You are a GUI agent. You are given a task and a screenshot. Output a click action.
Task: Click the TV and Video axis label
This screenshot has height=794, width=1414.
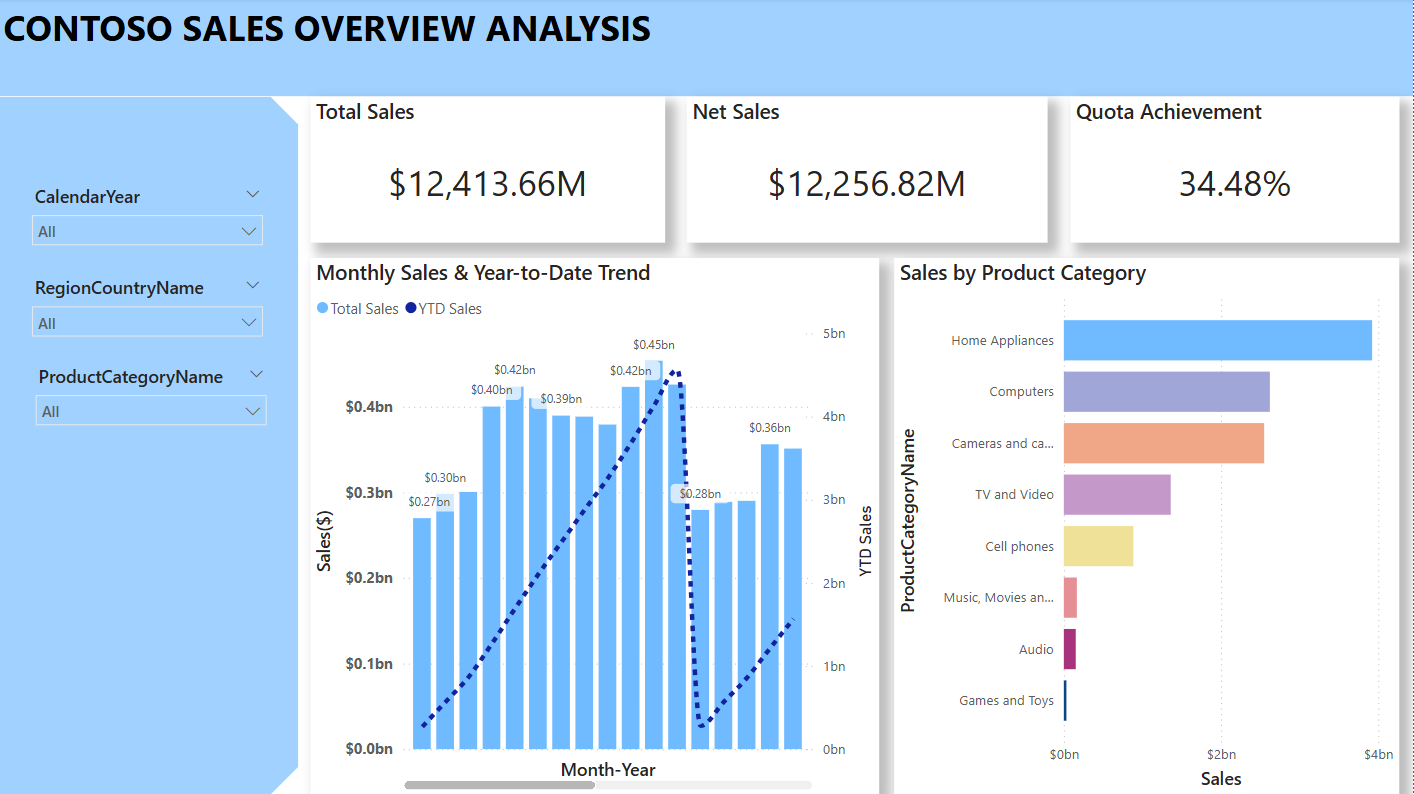1014,495
